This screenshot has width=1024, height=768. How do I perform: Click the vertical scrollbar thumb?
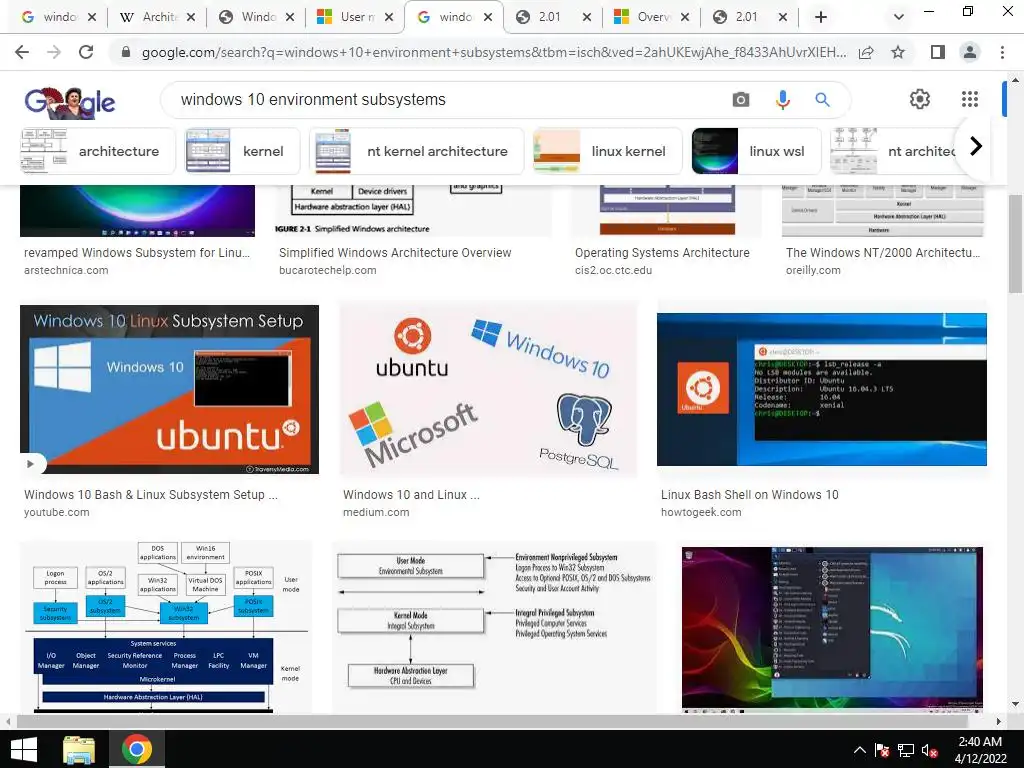click(x=1015, y=243)
